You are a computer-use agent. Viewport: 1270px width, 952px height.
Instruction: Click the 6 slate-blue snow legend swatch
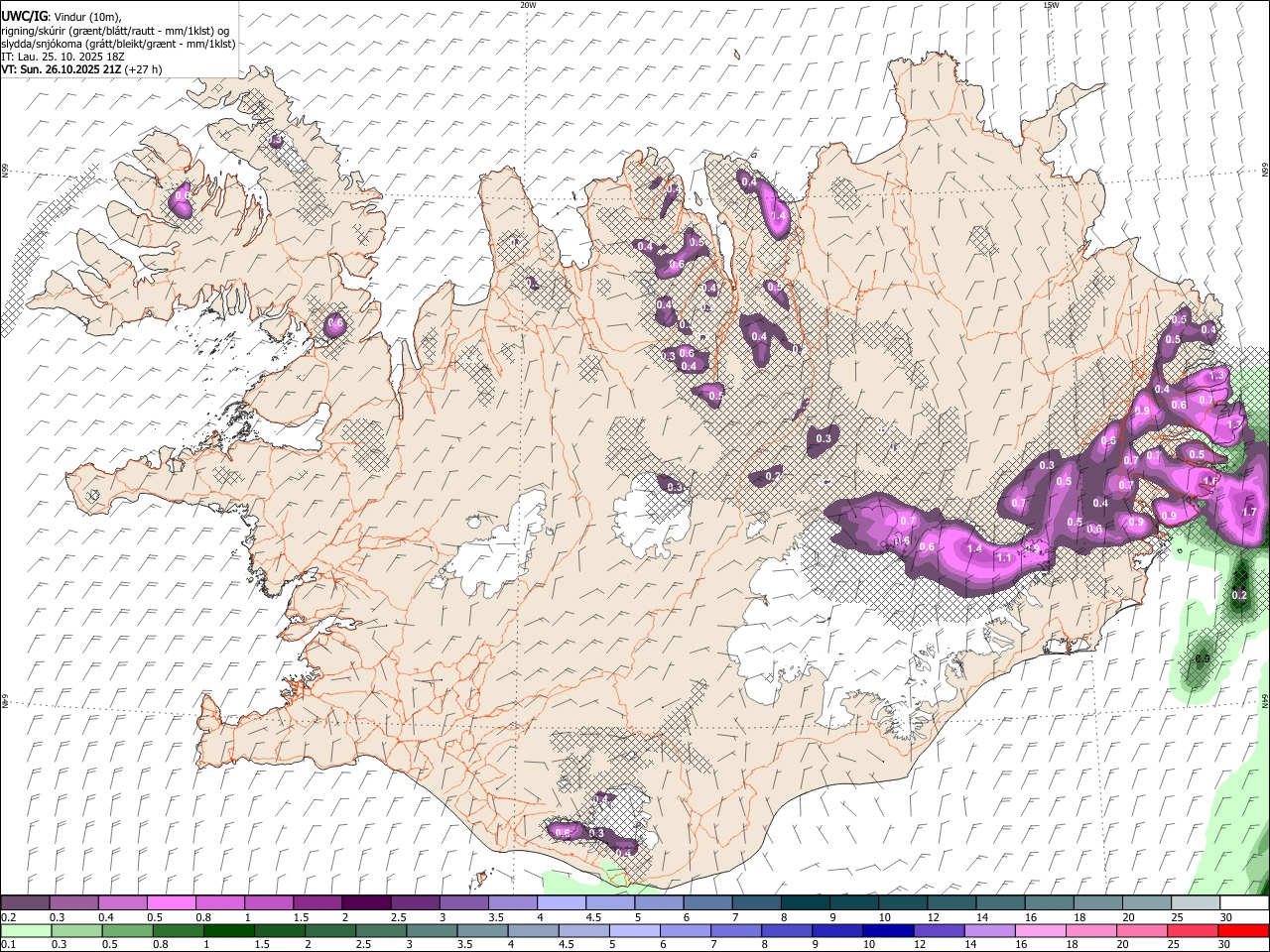708,902
